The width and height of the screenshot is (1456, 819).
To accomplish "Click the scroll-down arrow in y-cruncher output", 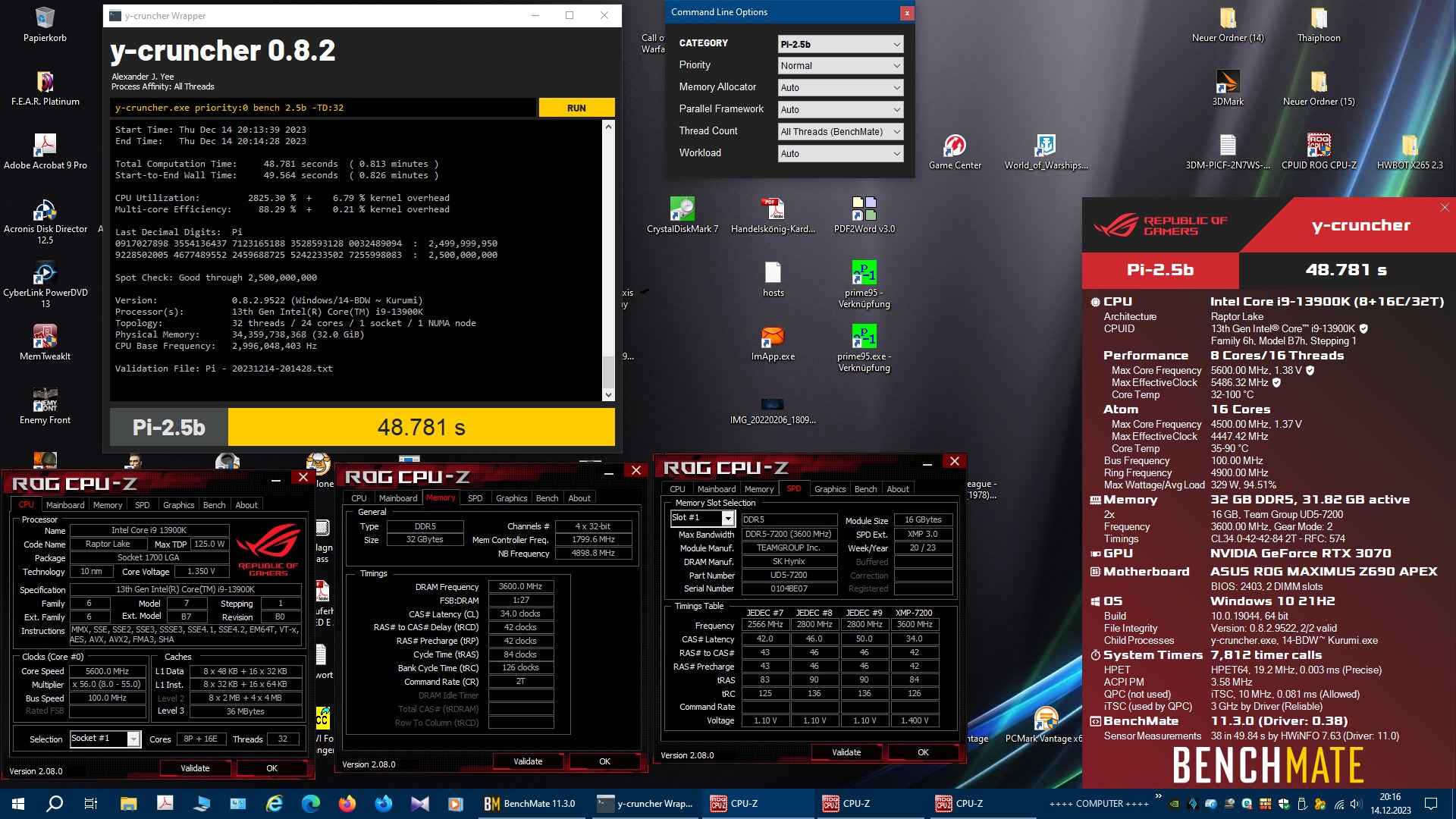I will tap(608, 395).
